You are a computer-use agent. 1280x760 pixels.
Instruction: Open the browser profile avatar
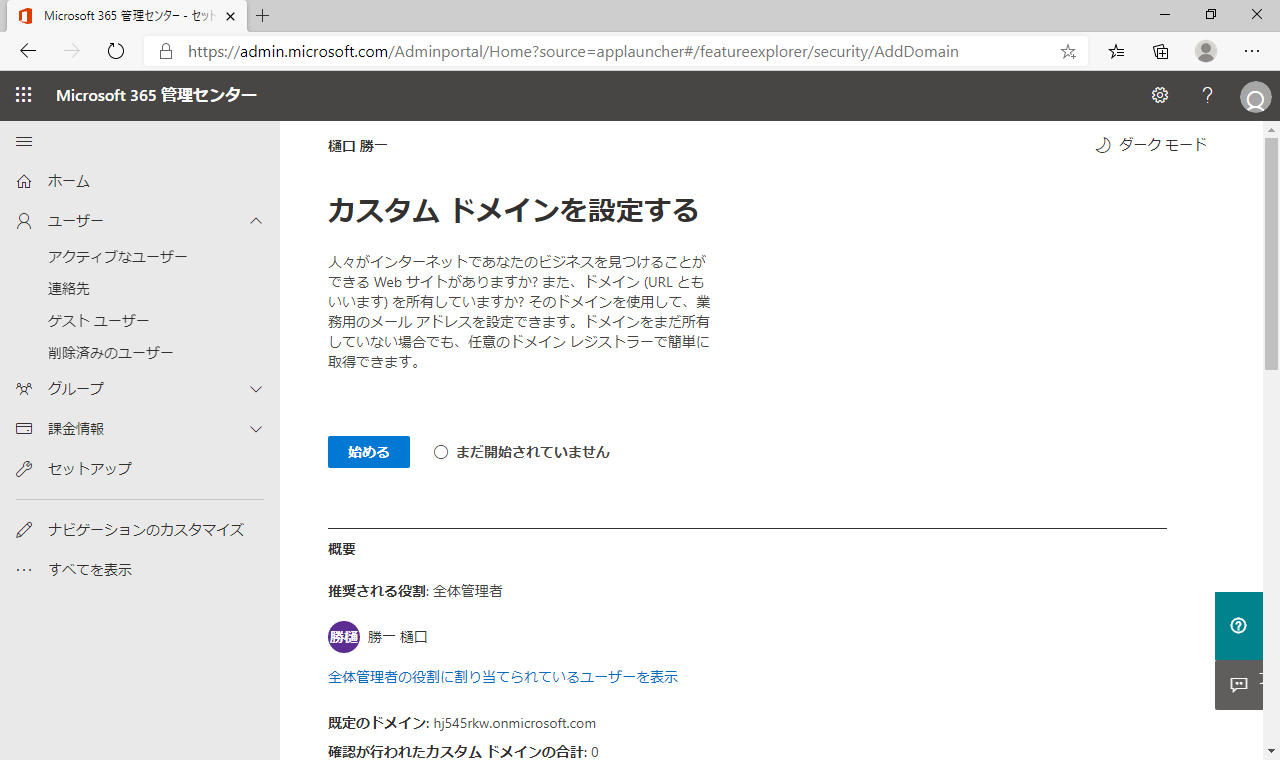pos(1206,51)
